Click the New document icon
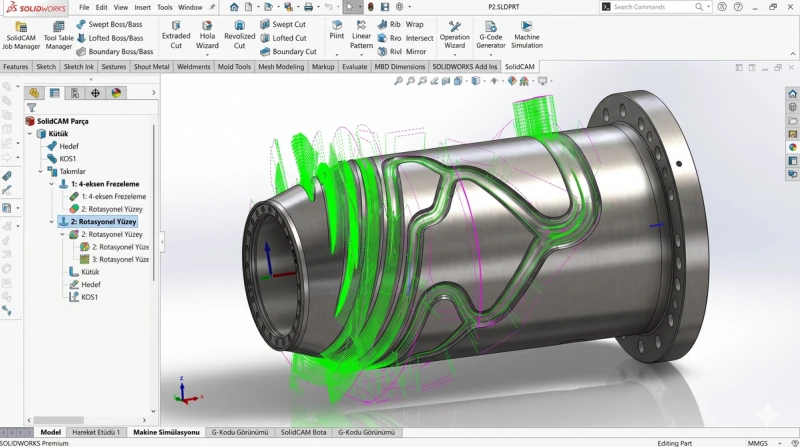This screenshot has width=800, height=447. (x=248, y=7)
